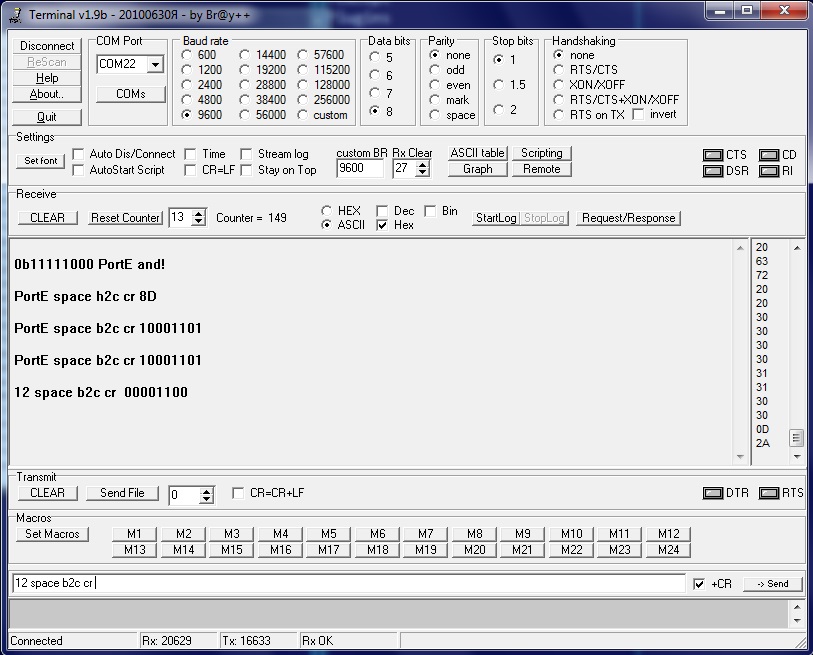Image resolution: width=813 pixels, height=655 pixels.
Task: Click the Terminal app icon in title bar
Action: tap(15, 15)
